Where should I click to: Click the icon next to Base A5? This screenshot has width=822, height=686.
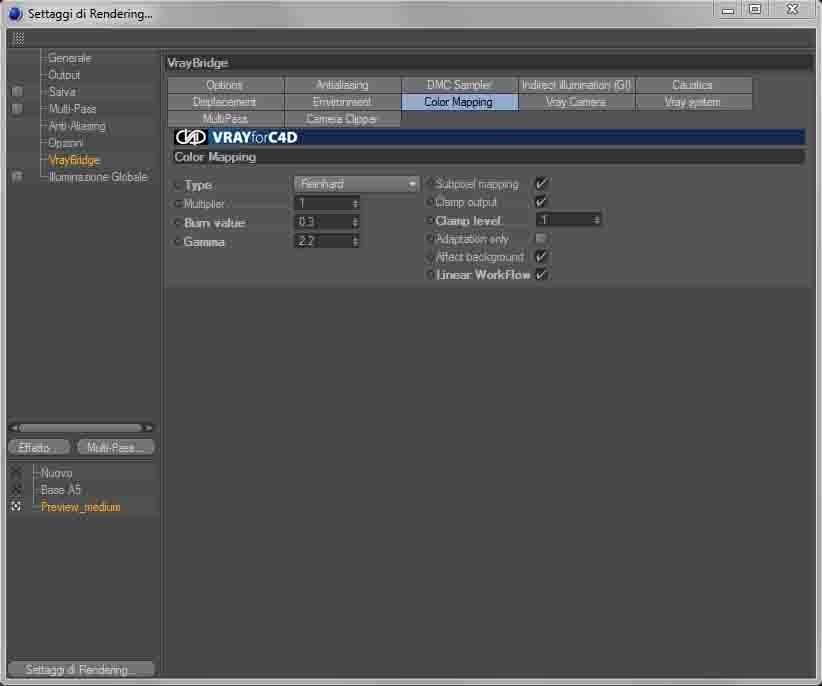coord(16,489)
